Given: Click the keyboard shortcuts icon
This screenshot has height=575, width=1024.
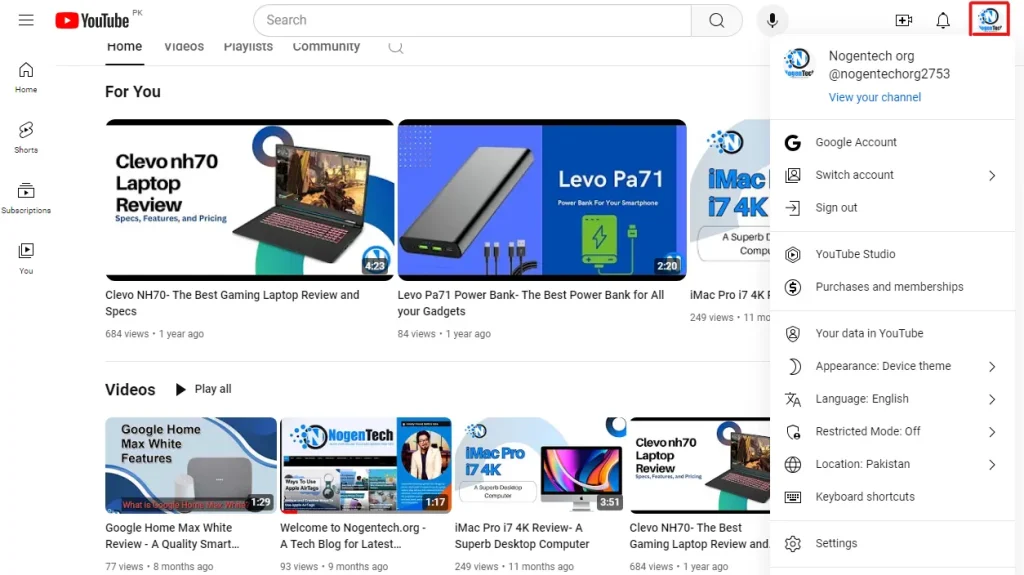Looking at the screenshot, I should 793,497.
